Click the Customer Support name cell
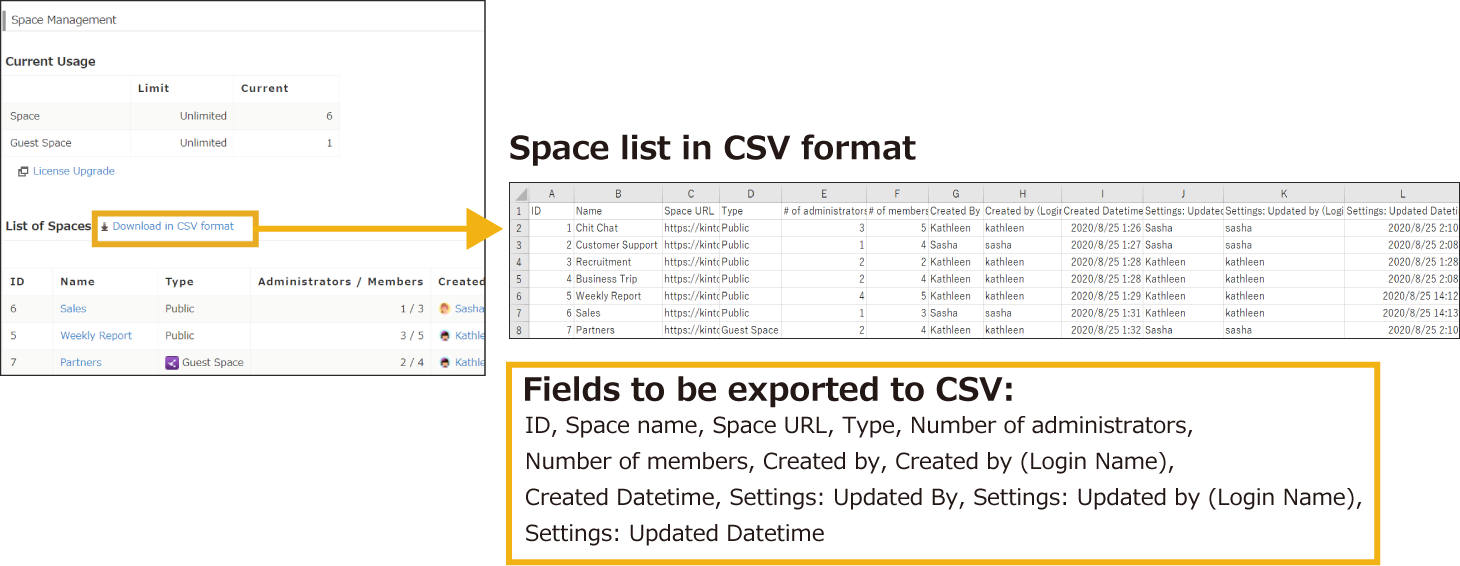 point(616,245)
